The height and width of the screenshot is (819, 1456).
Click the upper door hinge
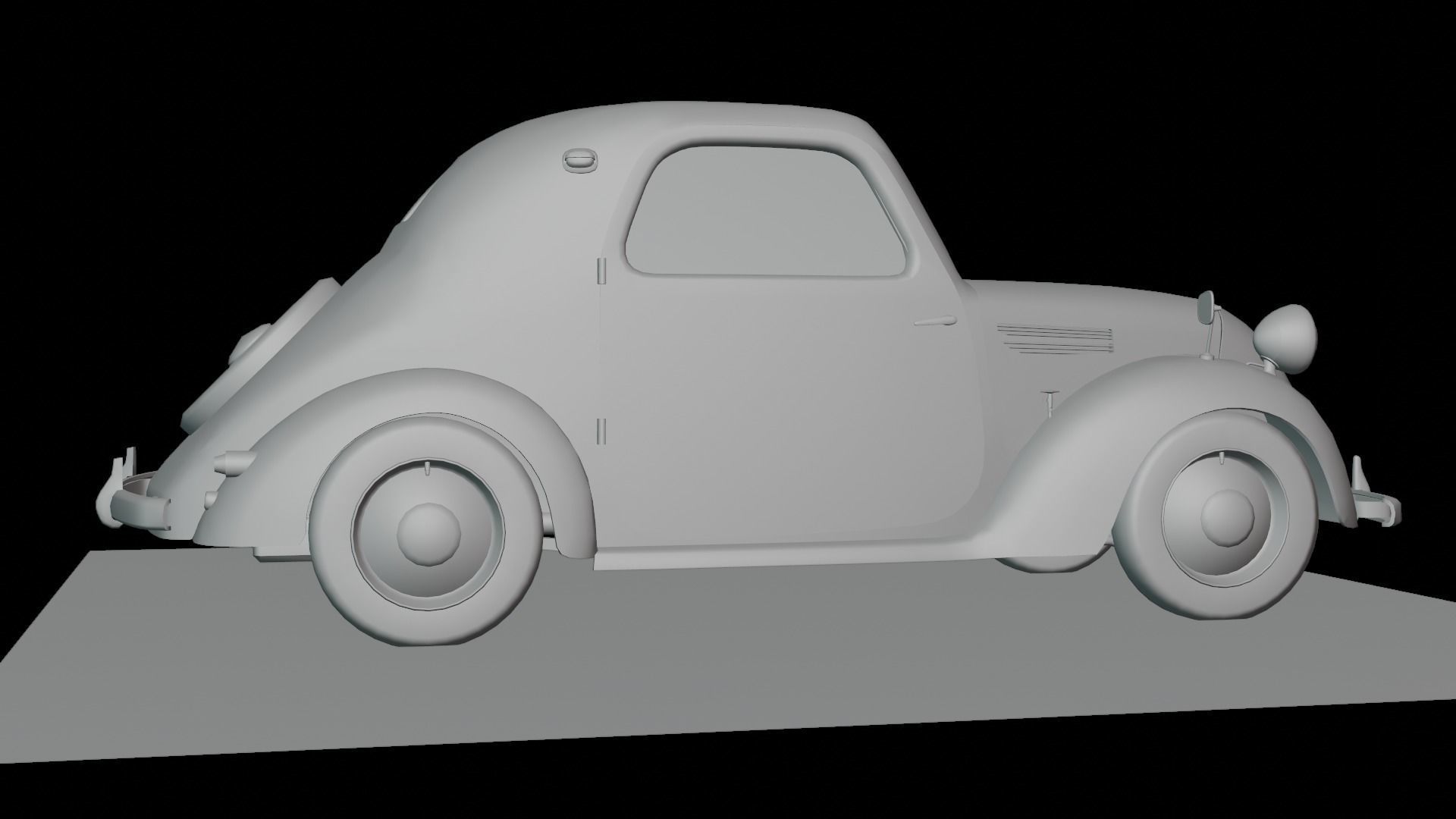point(601,271)
